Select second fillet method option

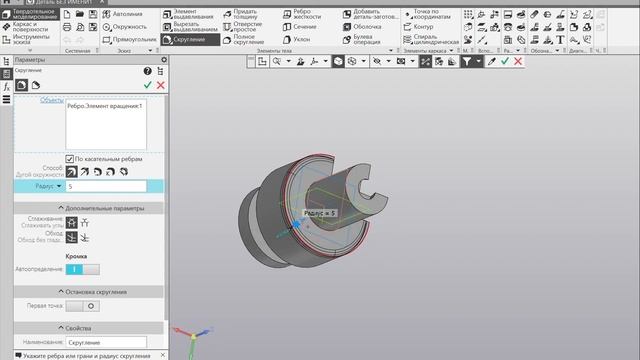[84, 172]
